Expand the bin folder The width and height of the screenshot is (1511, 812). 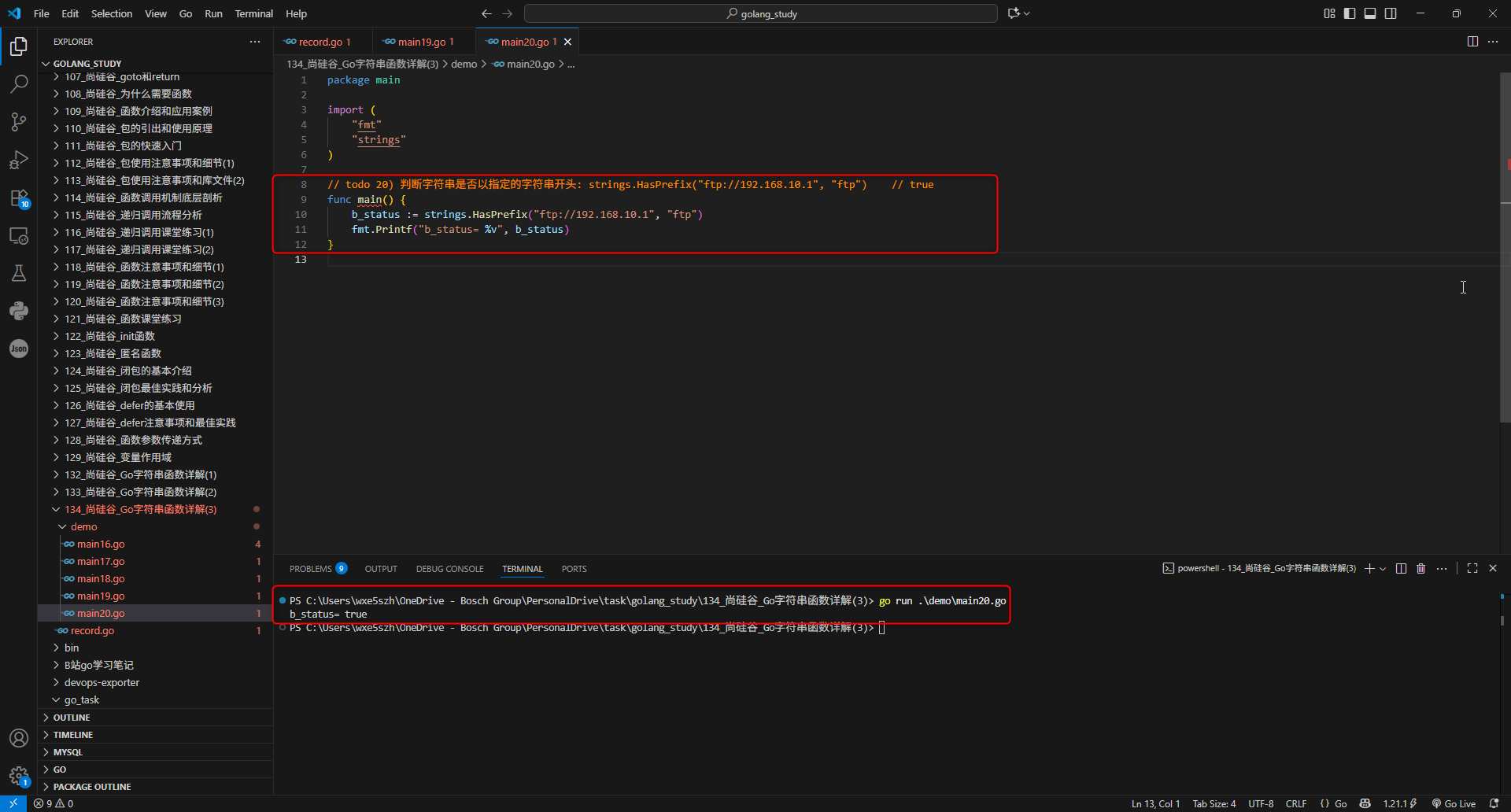pyautogui.click(x=156, y=648)
